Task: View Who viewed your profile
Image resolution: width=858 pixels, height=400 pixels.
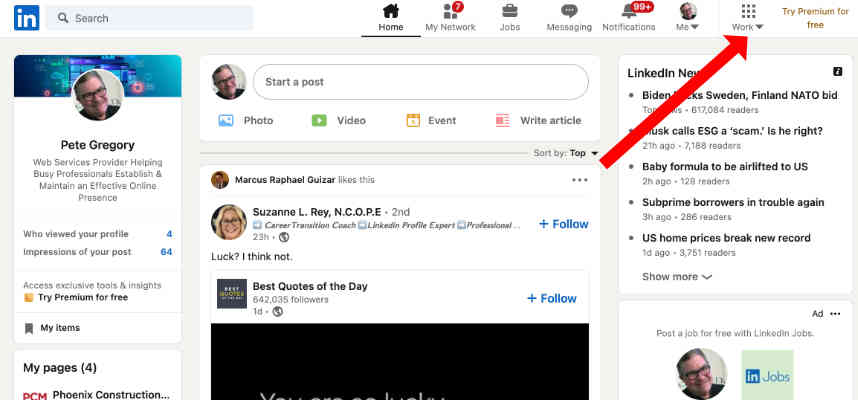Action: pyautogui.click(x=97, y=234)
